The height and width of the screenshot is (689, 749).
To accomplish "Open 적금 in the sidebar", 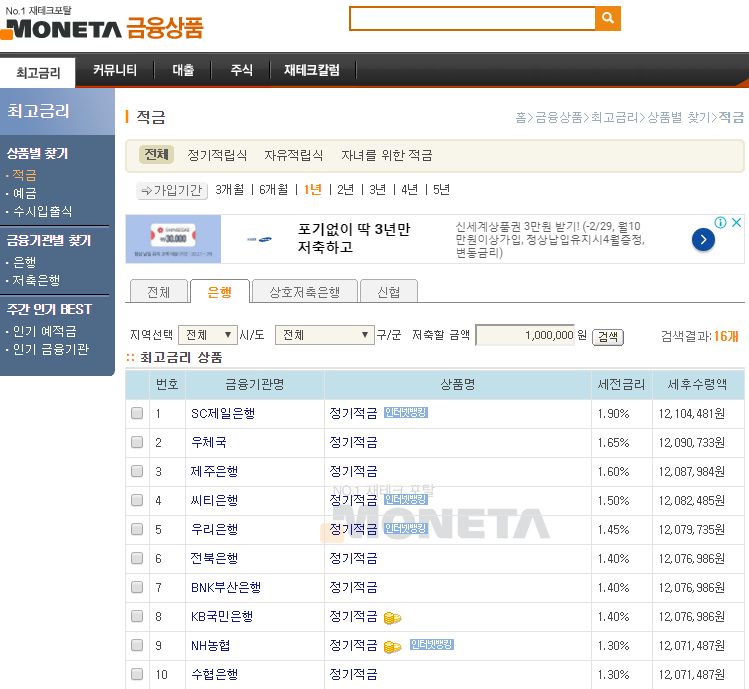I will coord(24,175).
